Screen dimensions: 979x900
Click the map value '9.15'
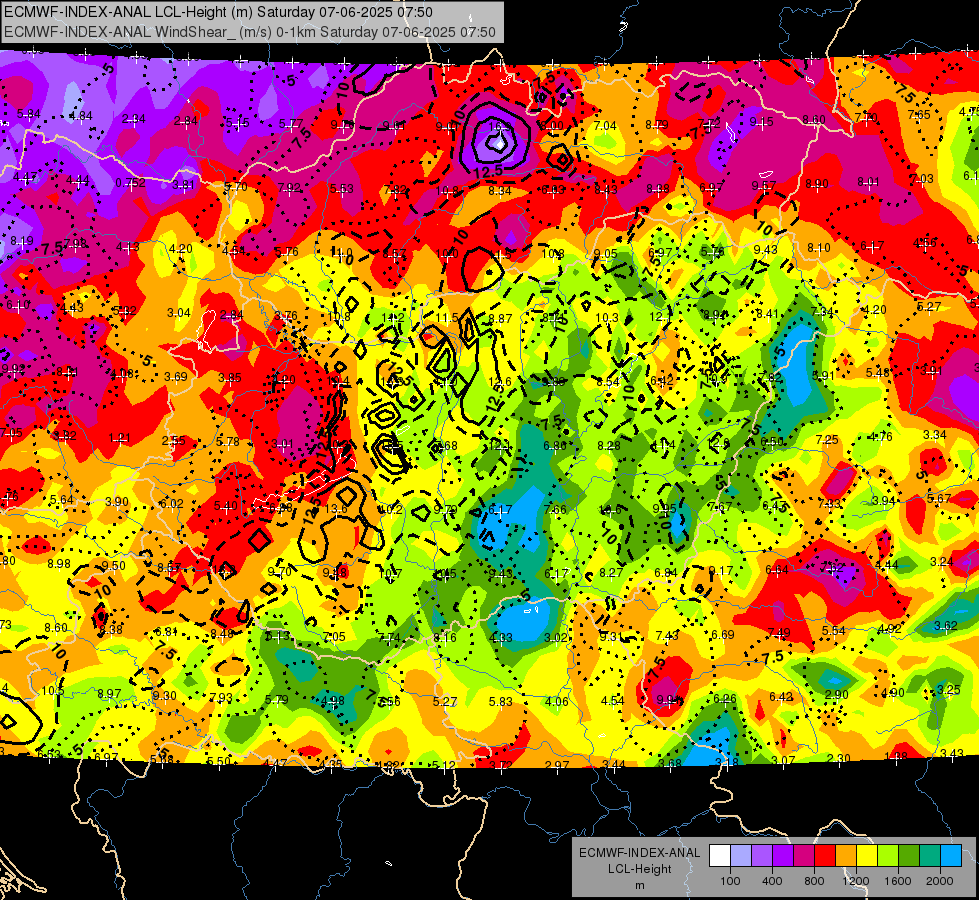(762, 122)
